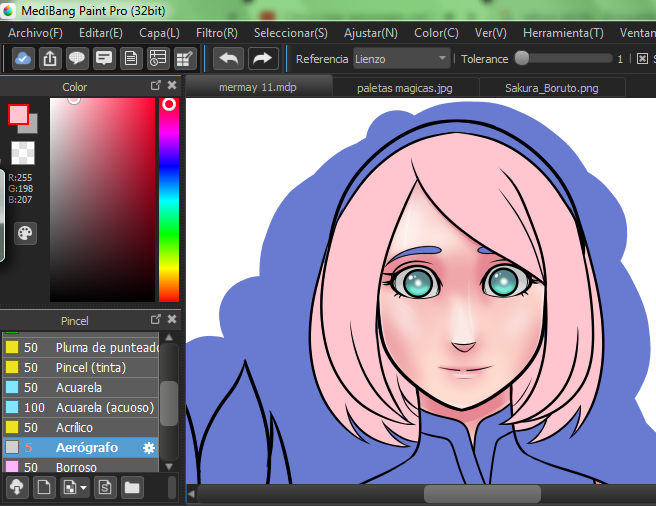Close the Pincel panel
The image size is (656, 506).
(x=172, y=319)
